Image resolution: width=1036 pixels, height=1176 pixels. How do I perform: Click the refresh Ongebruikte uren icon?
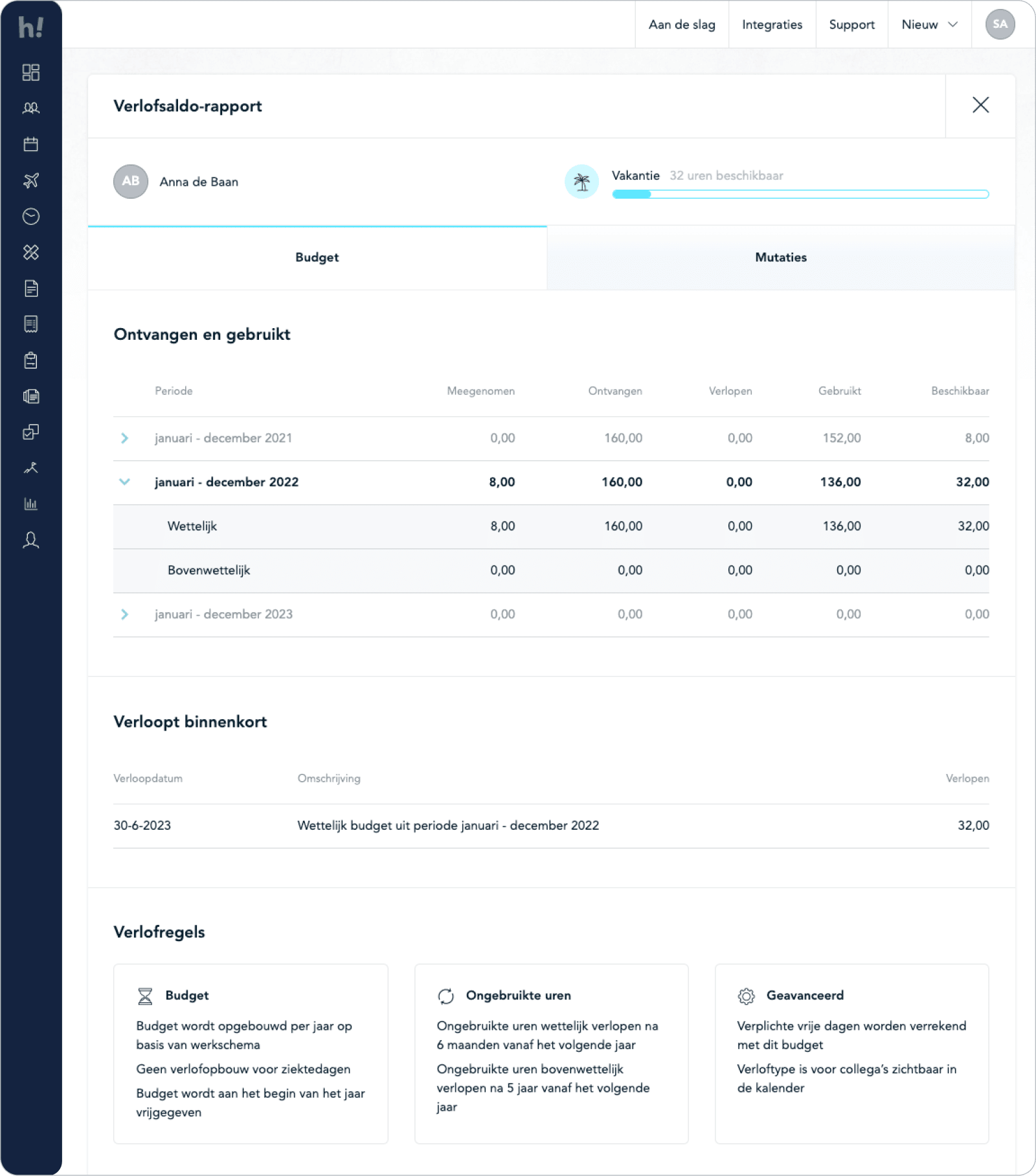pos(446,996)
